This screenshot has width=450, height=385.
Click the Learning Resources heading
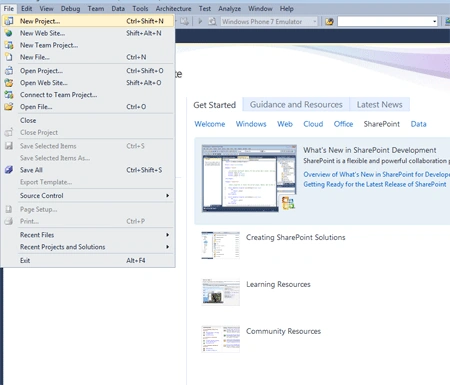pyautogui.click(x=278, y=284)
